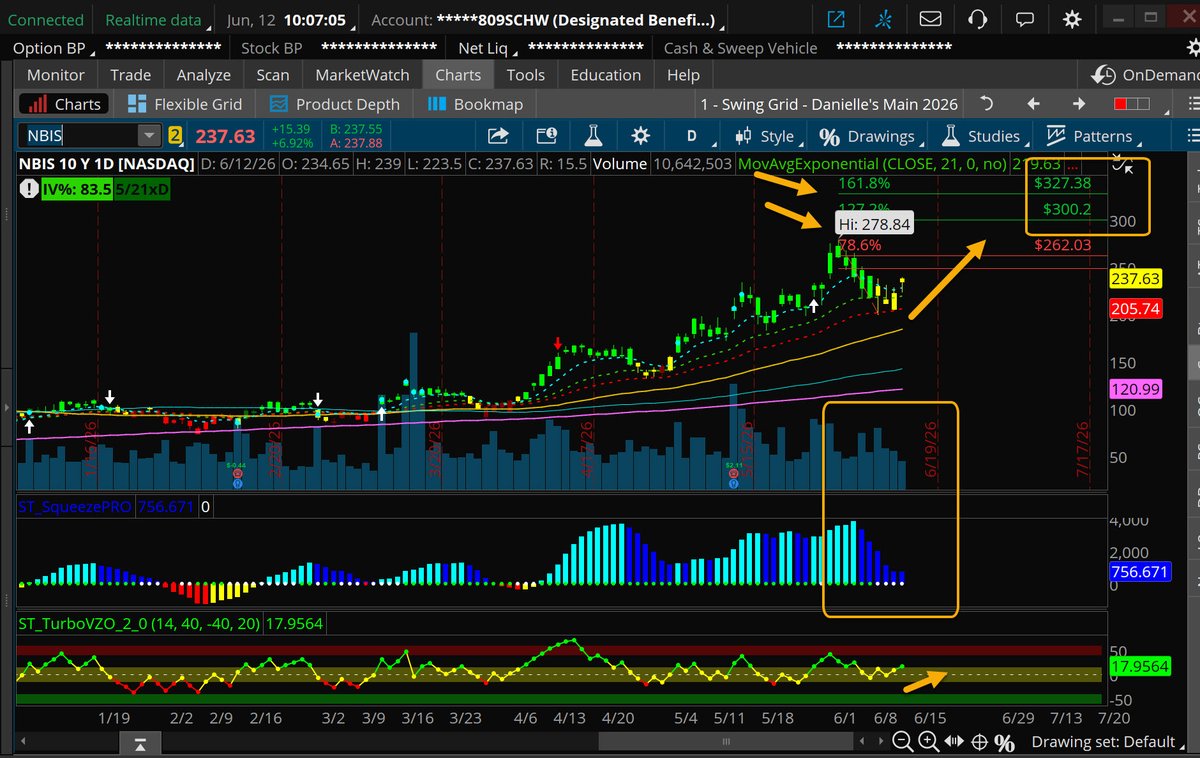1200x758 pixels.
Task: Open the top bar setup gear icon
Action: point(1072,19)
